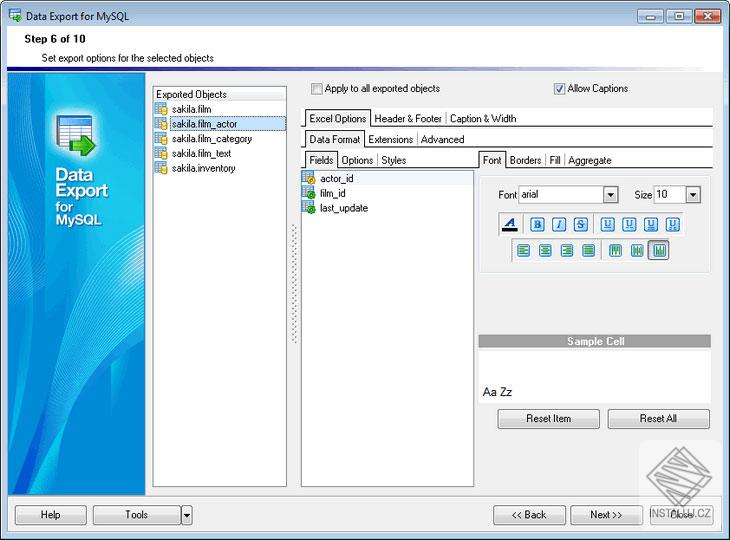The width and height of the screenshot is (730, 540).
Task: Uncheck Allow Captions checkbox
Action: point(560,89)
